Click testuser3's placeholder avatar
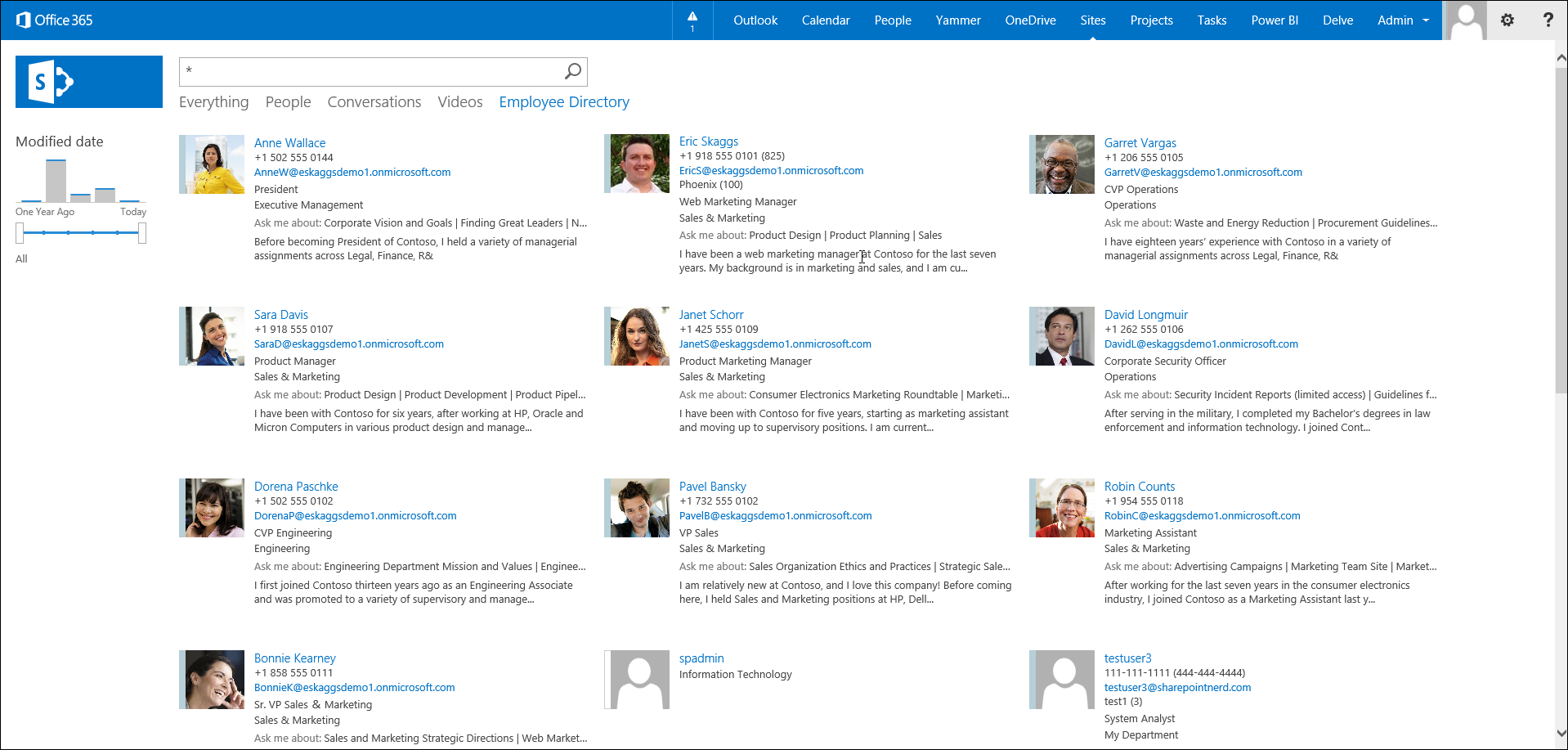 pyautogui.click(x=1062, y=680)
